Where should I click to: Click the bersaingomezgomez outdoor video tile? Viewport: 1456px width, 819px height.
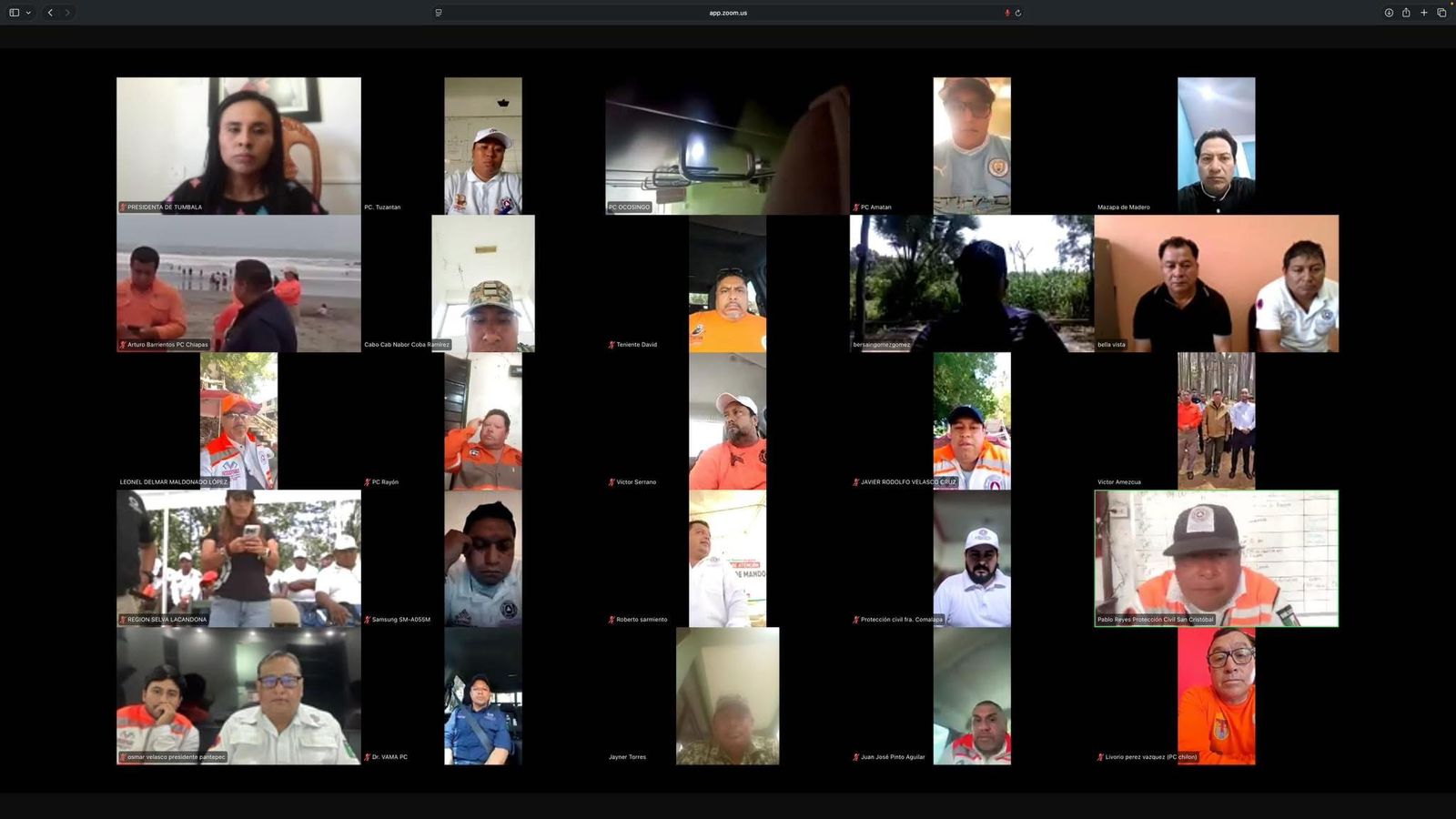[971, 283]
